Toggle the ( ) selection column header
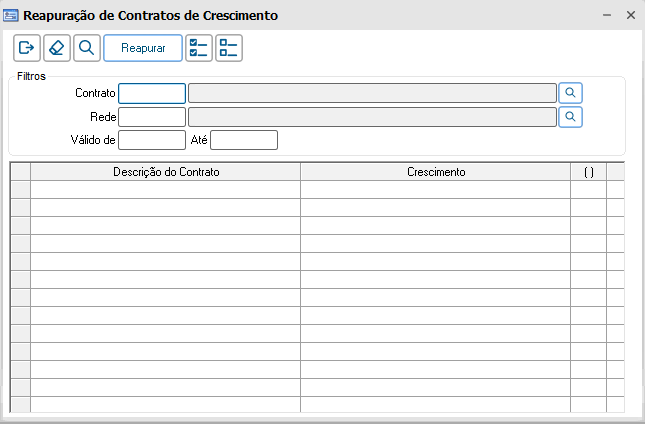The image size is (645, 424). [588, 172]
